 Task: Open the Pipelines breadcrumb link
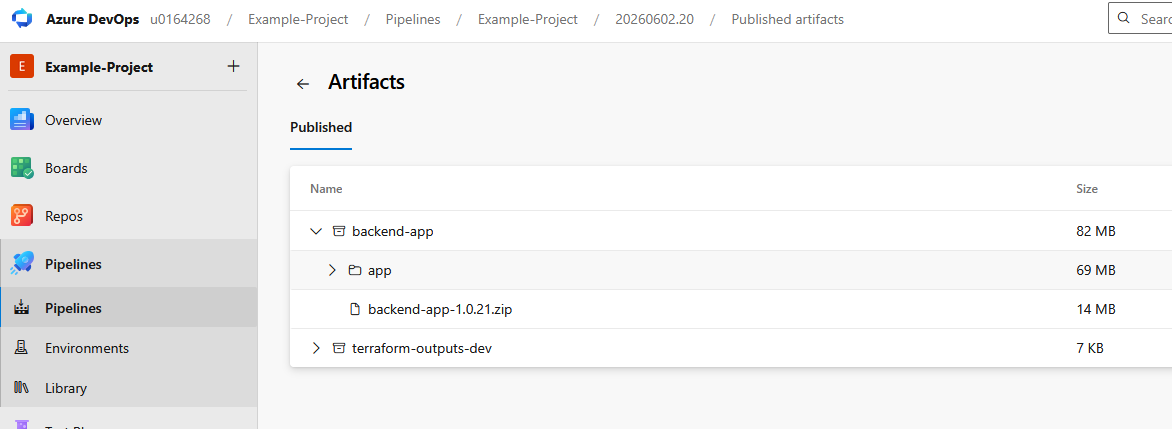point(413,19)
